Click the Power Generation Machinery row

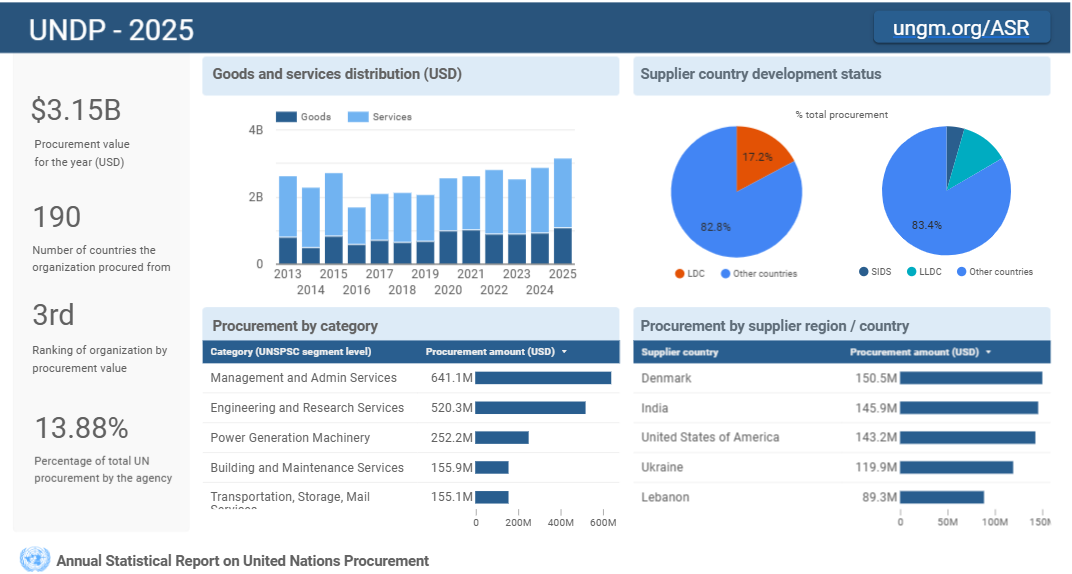(x=411, y=438)
